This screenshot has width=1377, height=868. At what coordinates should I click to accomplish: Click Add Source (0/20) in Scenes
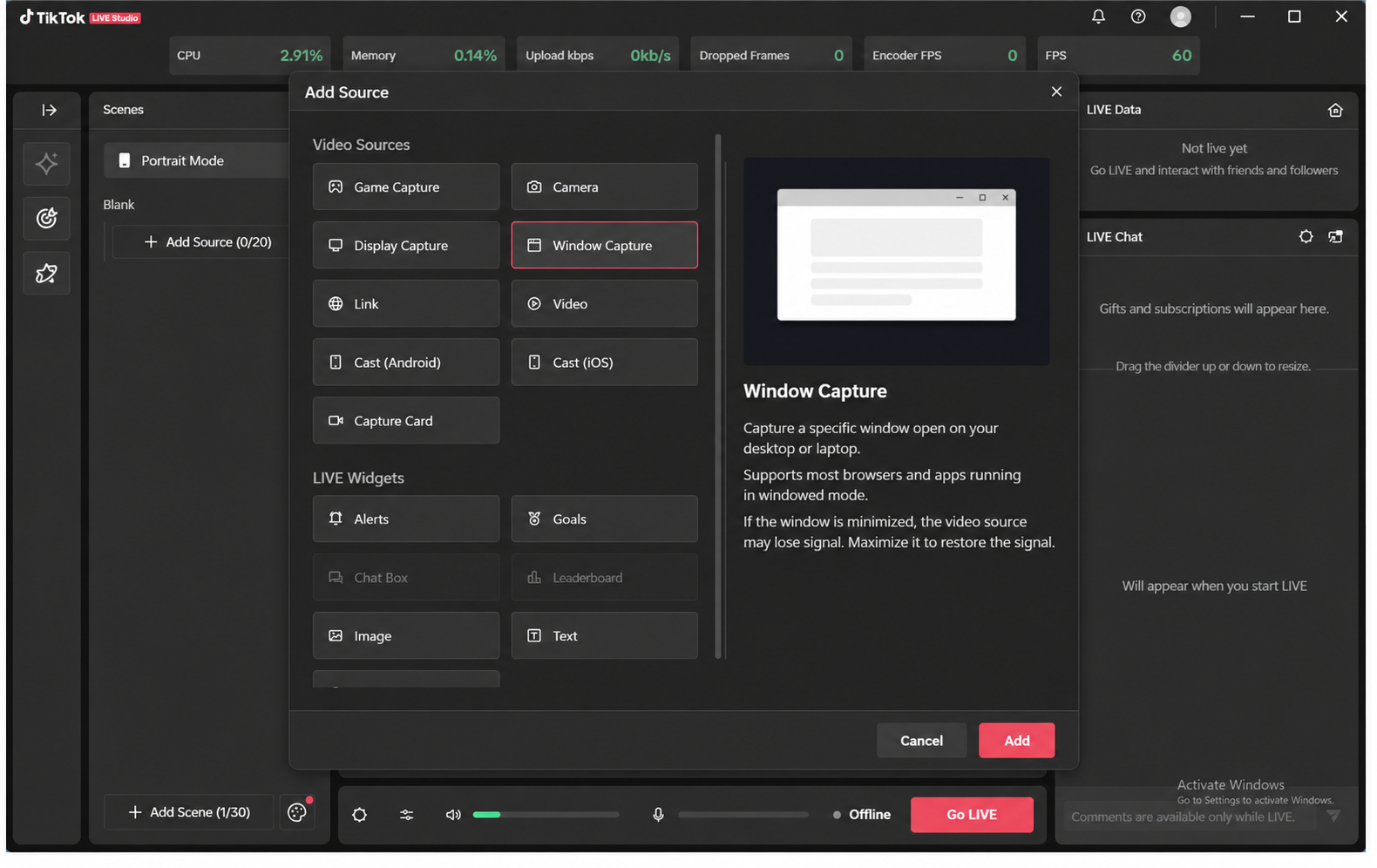(208, 241)
